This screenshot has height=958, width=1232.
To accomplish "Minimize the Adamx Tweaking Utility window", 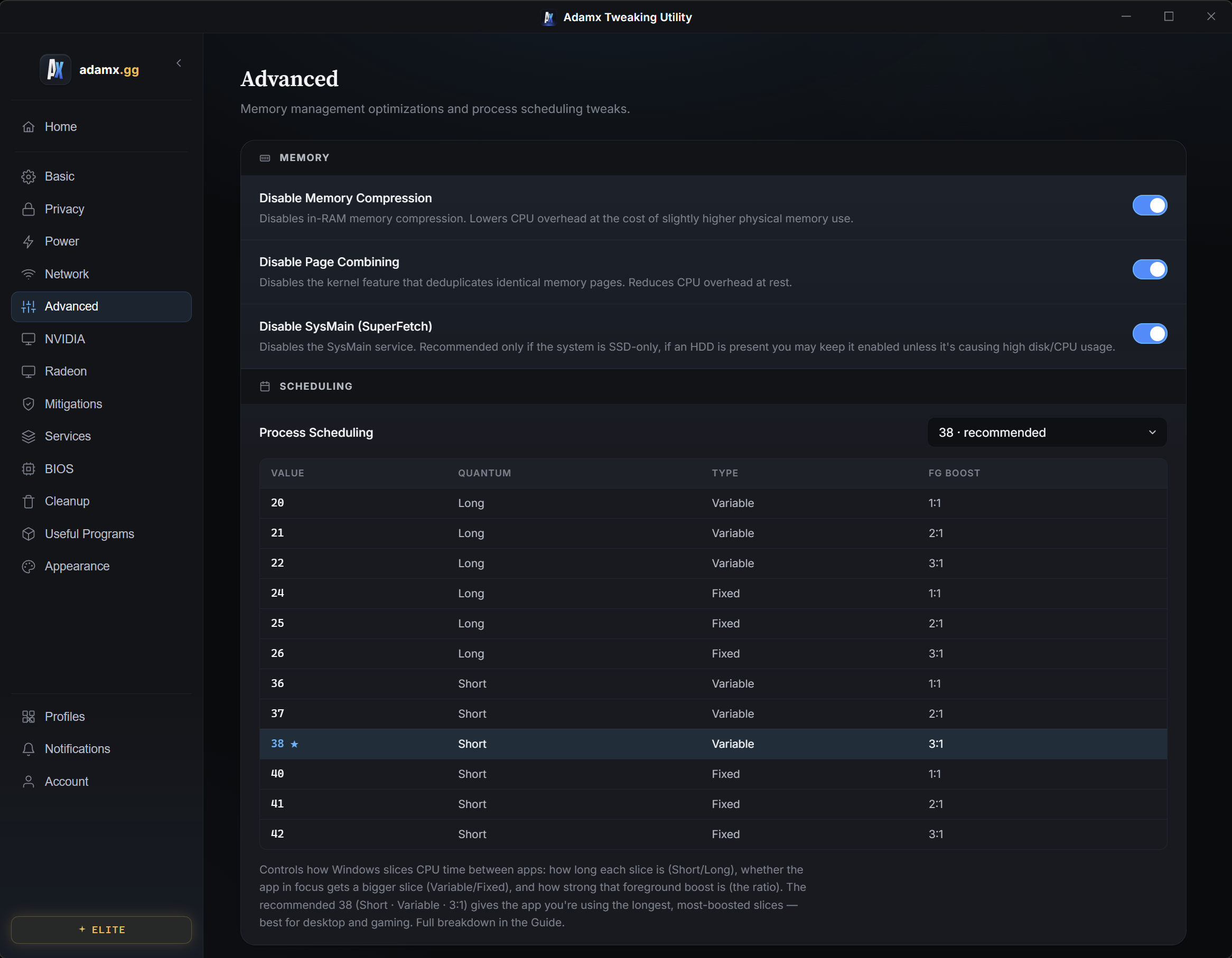I will 1126,17.
